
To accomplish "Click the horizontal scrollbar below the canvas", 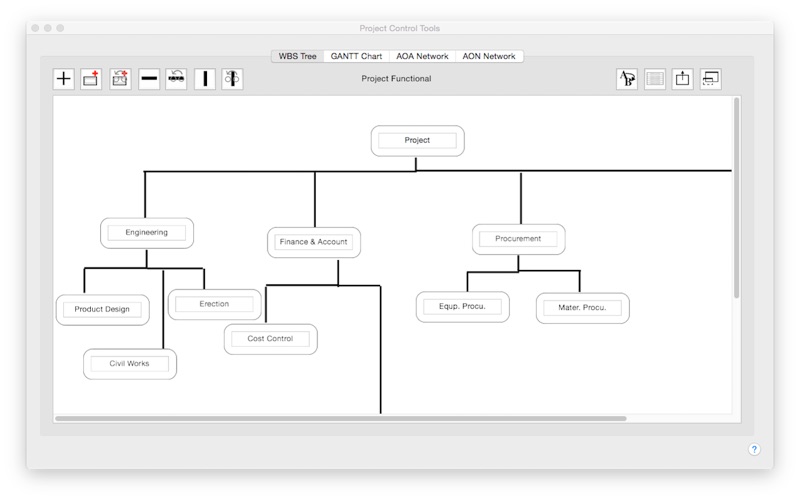I will pos(341,418).
